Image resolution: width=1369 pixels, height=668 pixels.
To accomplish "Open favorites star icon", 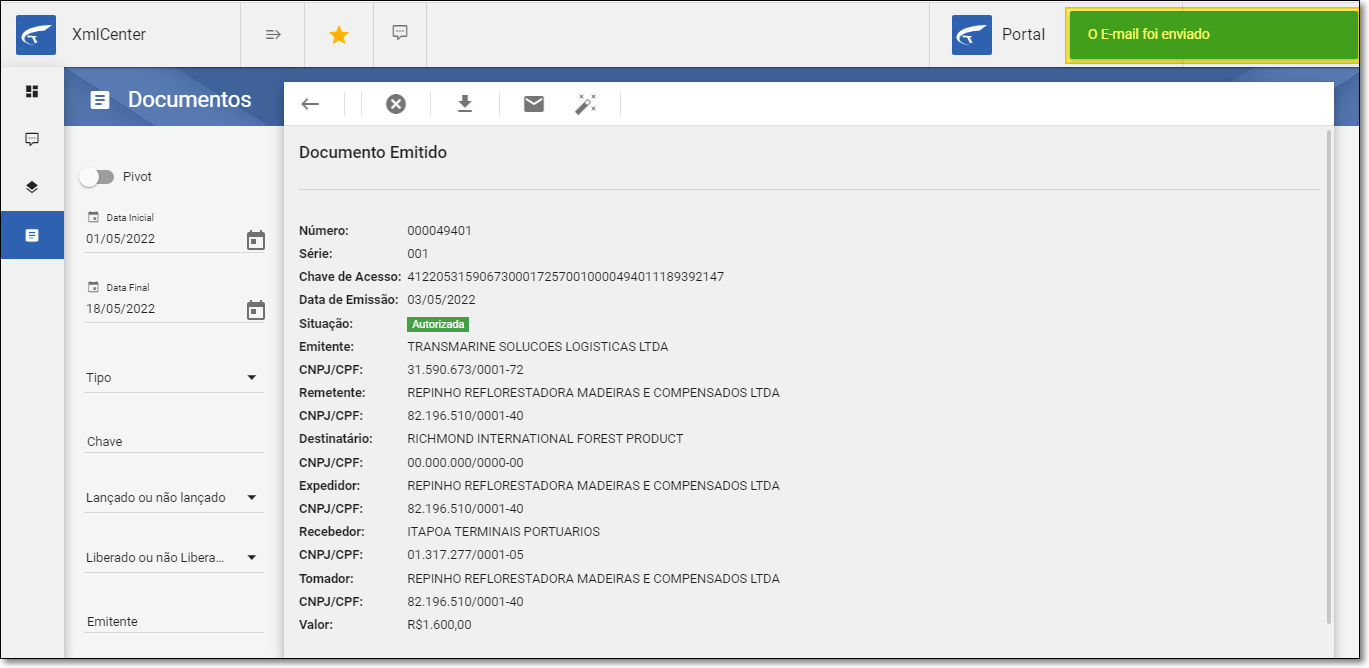I will (339, 35).
